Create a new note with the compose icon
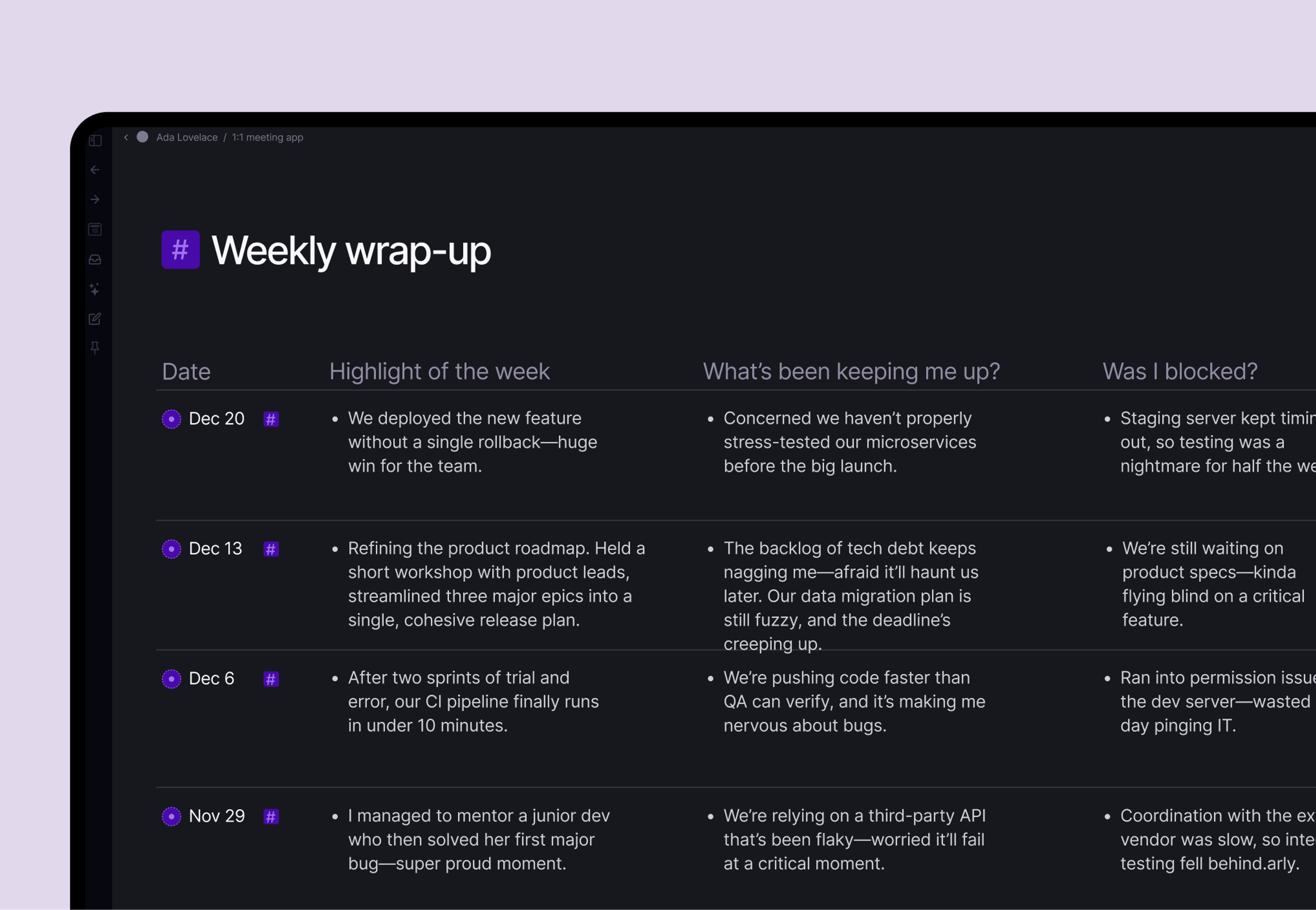The image size is (1316, 910). click(95, 319)
